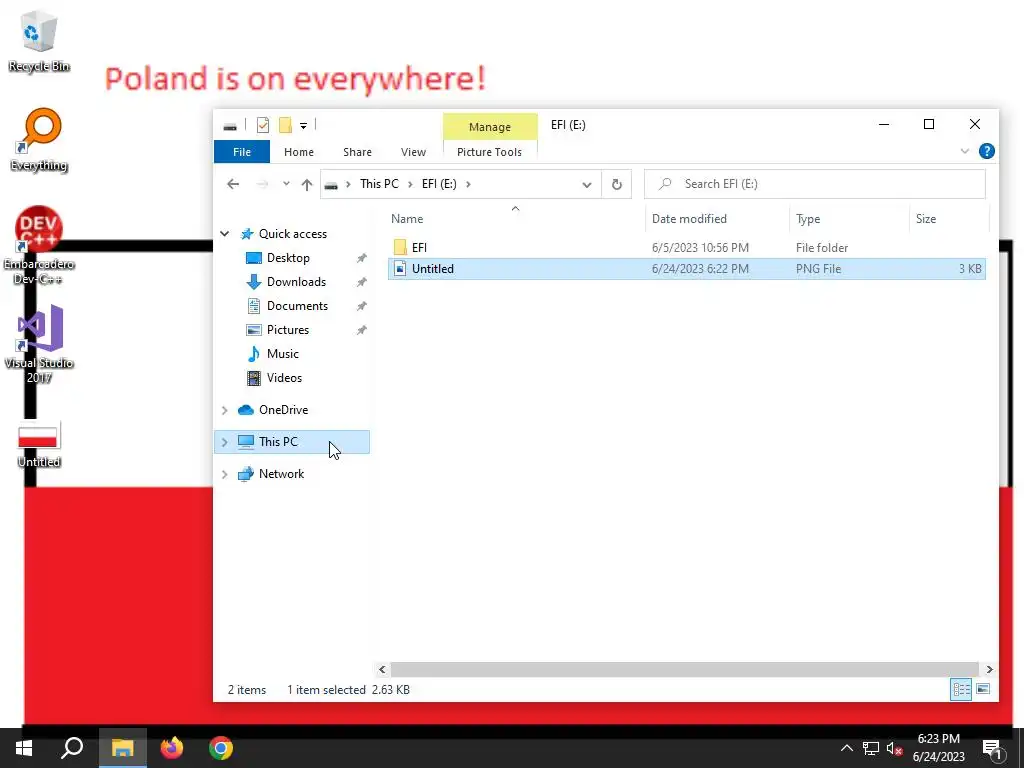Expand the Network tree node
The image size is (1024, 768).
coord(225,474)
